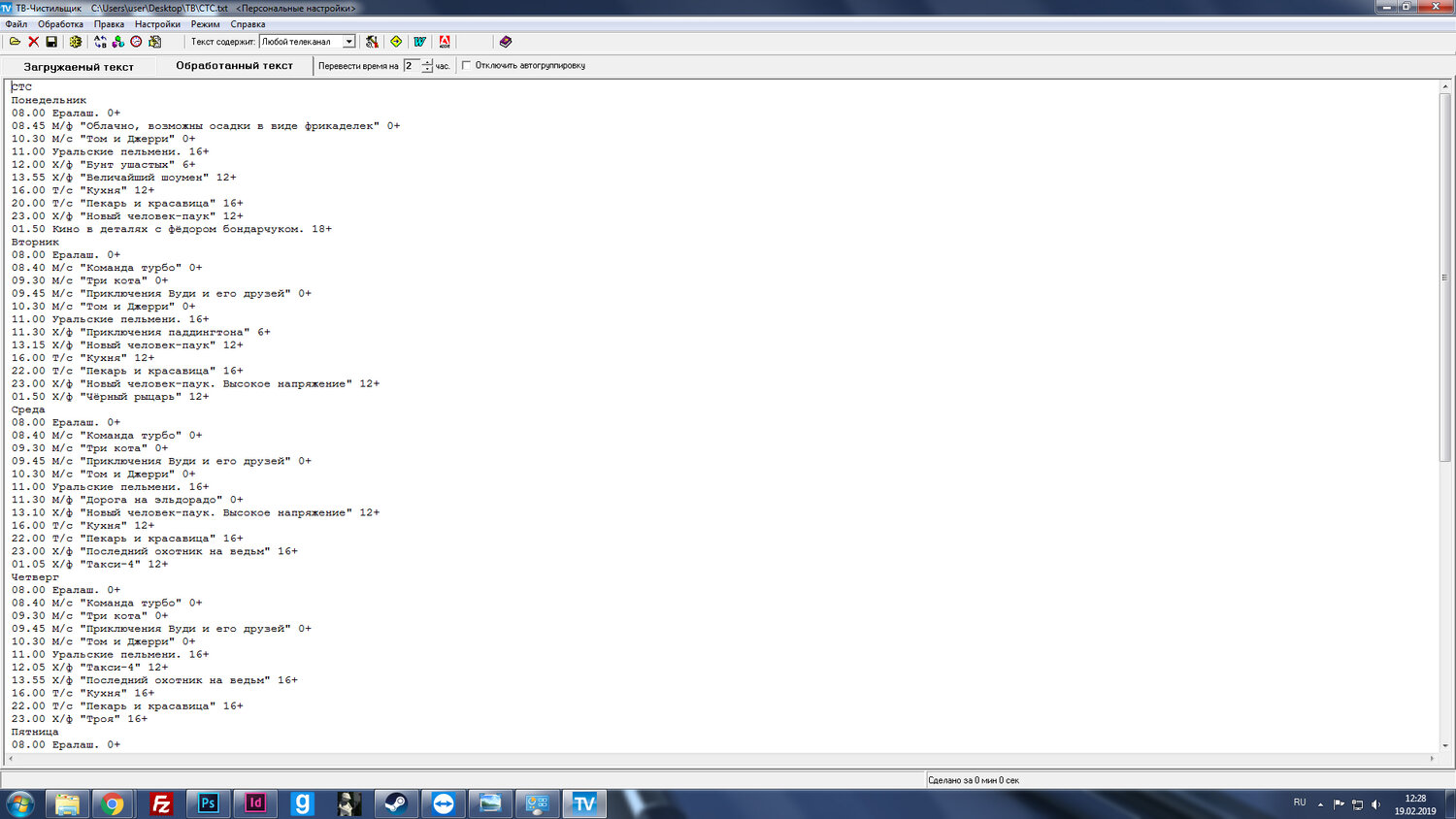
Task: Open FileZilla from the taskbar
Action: point(161,803)
